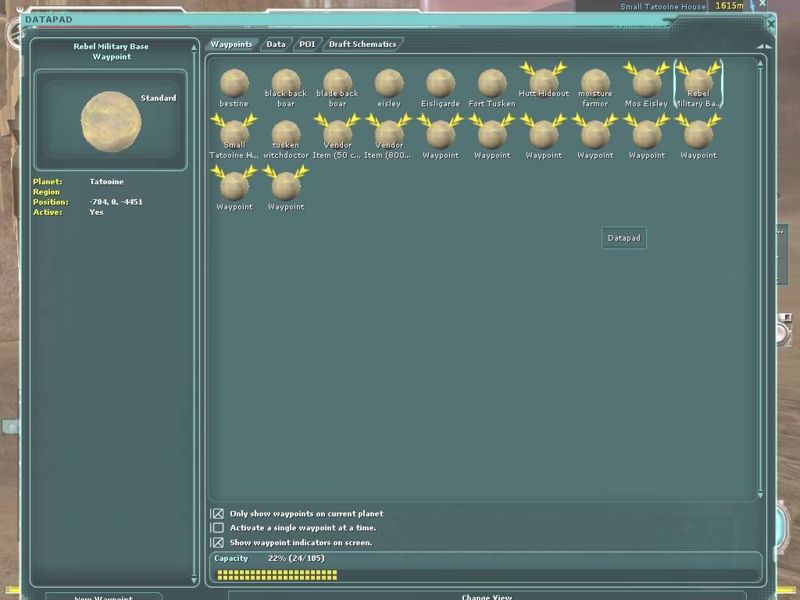Switch to the Data tab
This screenshot has width=800, height=600.
(276, 44)
